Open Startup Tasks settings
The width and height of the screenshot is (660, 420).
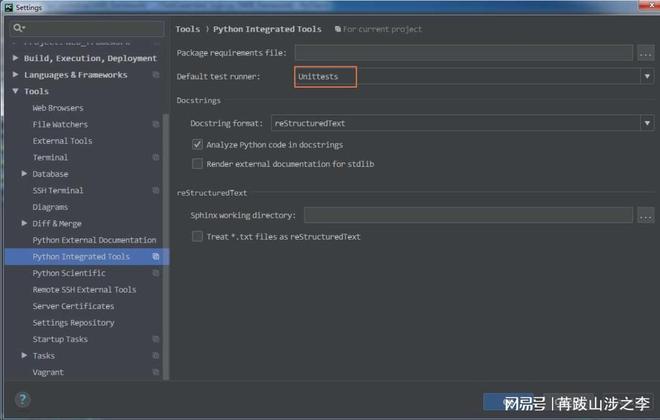point(60,339)
